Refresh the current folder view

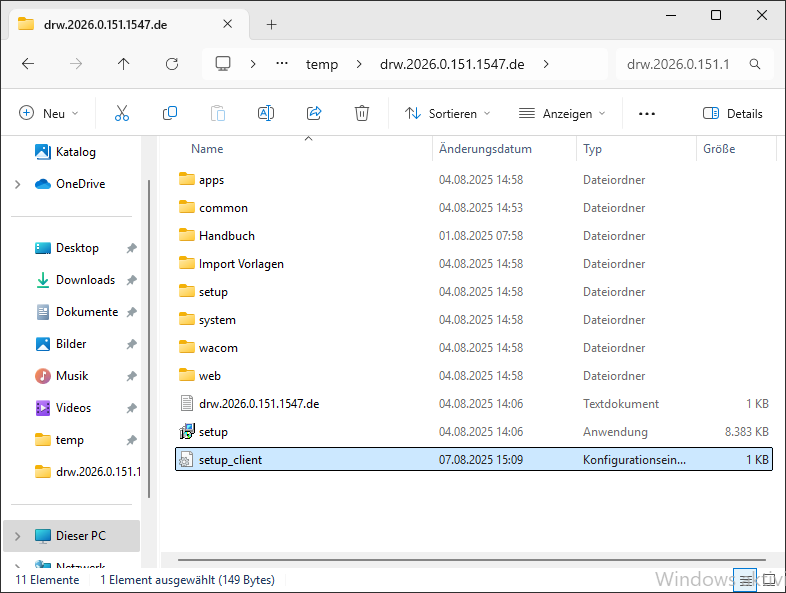[x=172, y=64]
